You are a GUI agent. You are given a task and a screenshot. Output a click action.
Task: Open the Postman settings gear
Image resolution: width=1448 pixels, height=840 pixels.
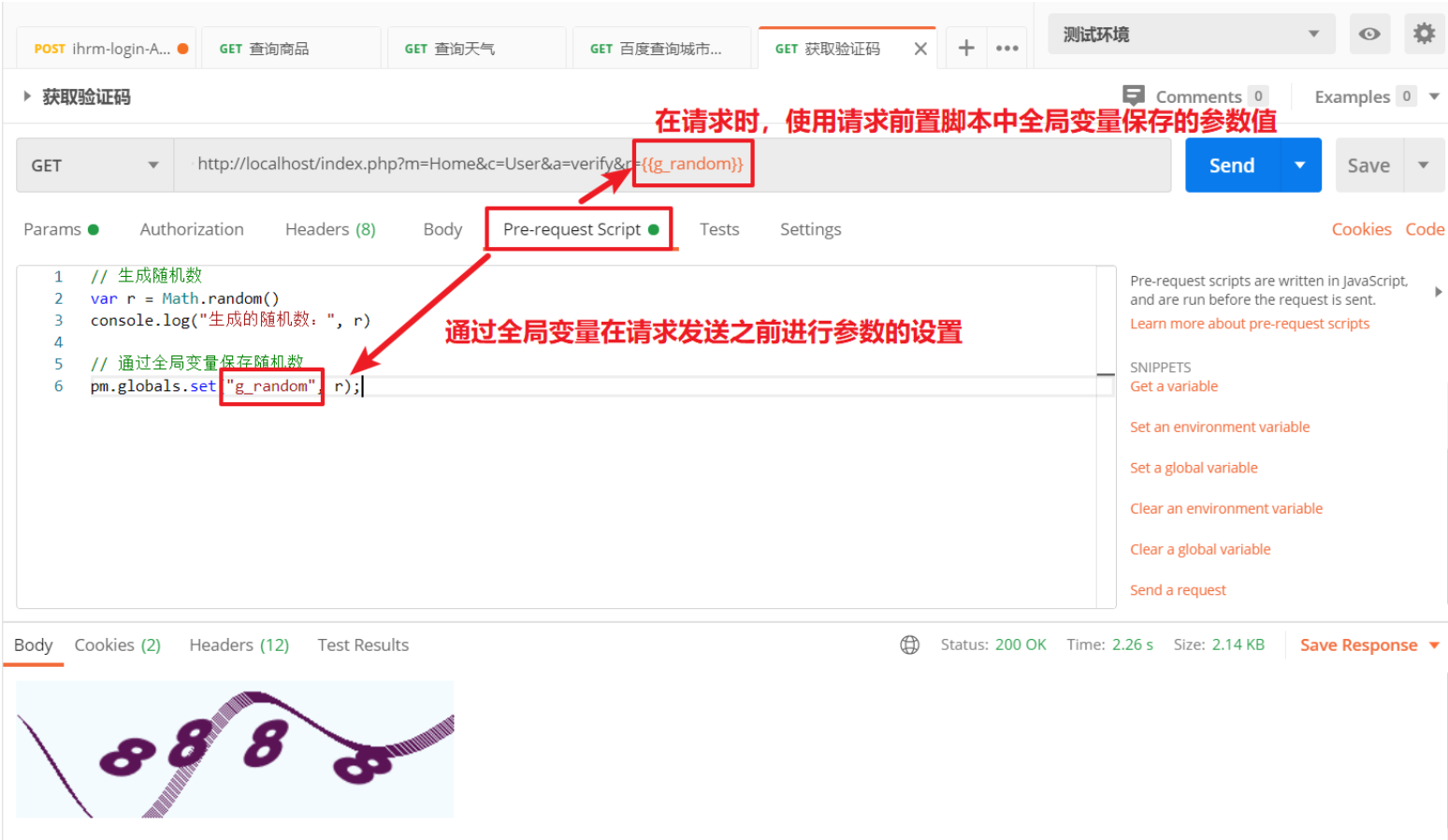coord(1424,34)
